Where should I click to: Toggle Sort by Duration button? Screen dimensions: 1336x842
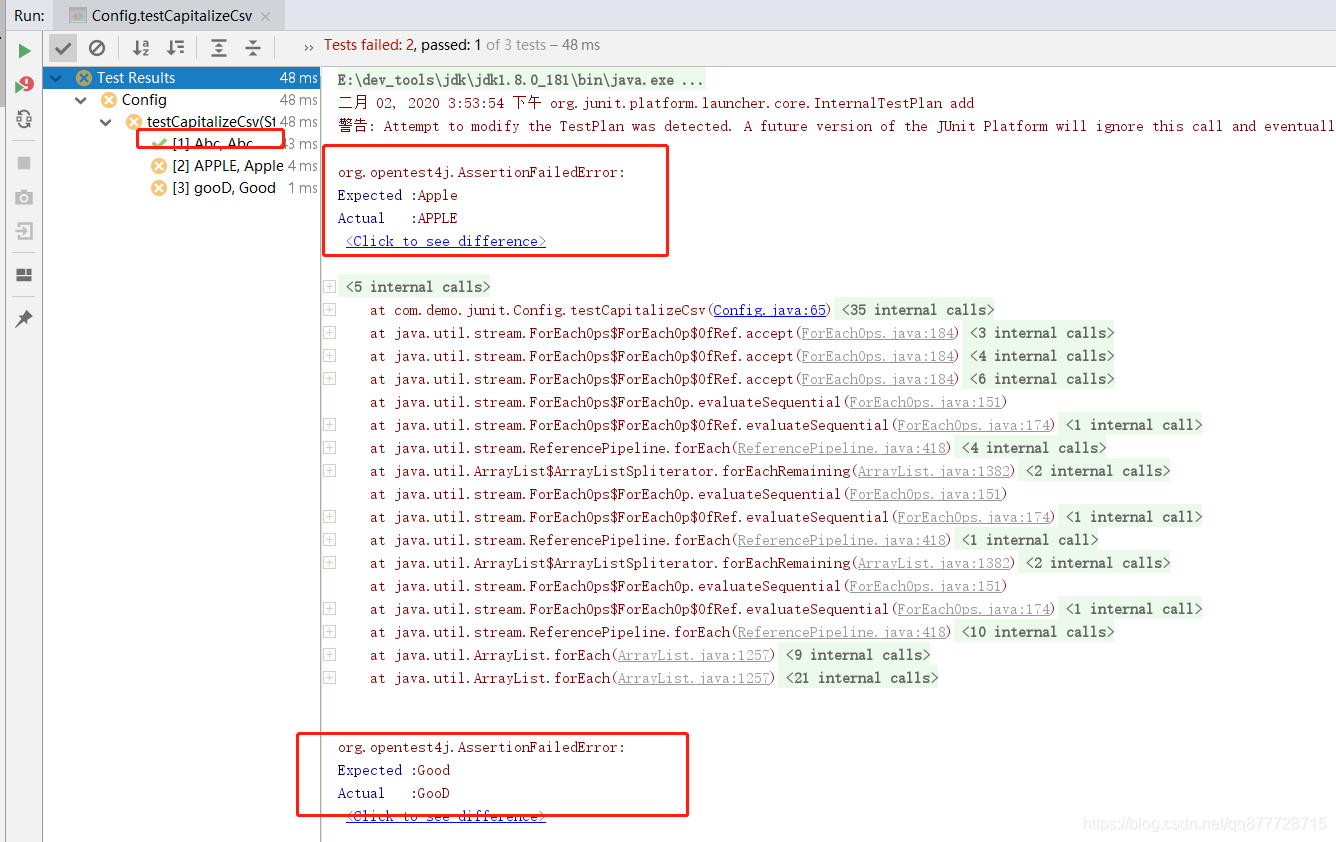tap(175, 47)
